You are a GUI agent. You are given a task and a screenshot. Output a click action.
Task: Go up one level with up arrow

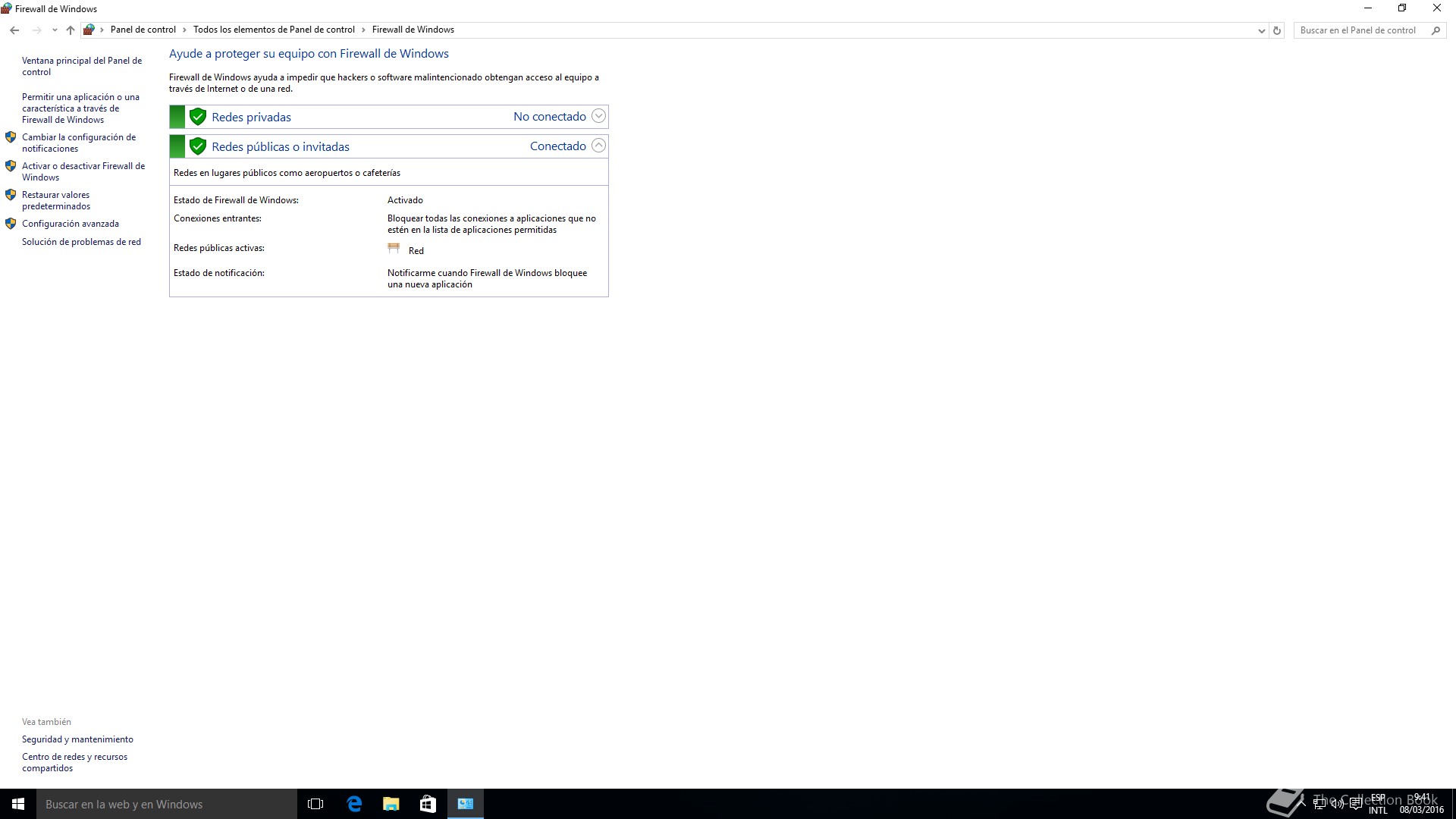[71, 30]
